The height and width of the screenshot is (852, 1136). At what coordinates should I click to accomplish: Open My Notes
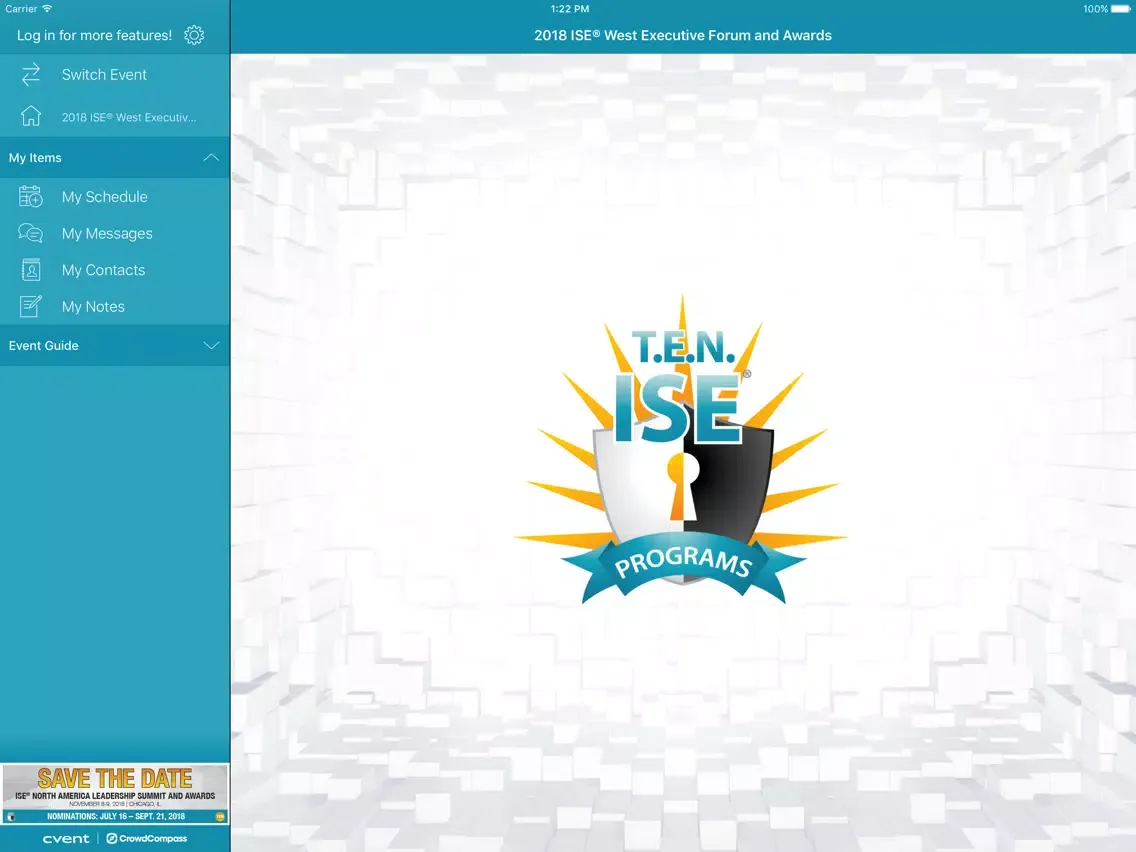[x=114, y=306]
